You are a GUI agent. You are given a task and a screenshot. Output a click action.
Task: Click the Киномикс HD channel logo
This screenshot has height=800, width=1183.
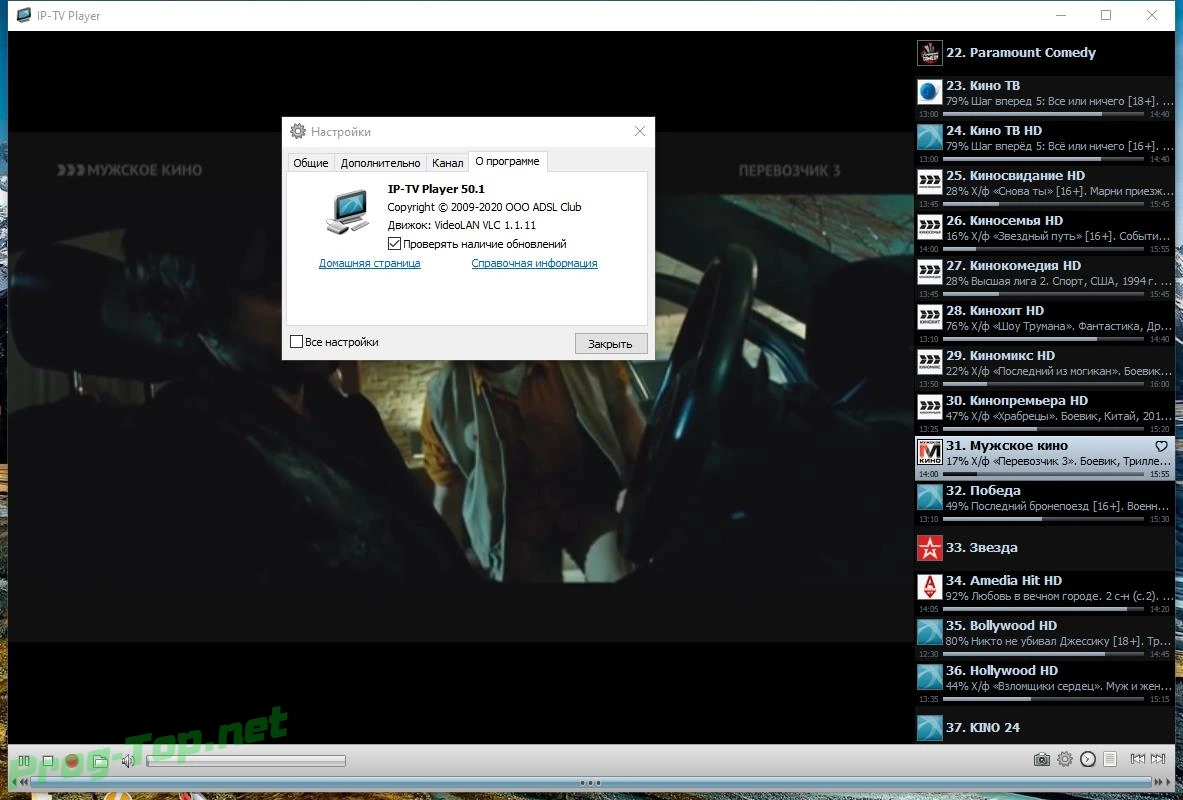(930, 362)
